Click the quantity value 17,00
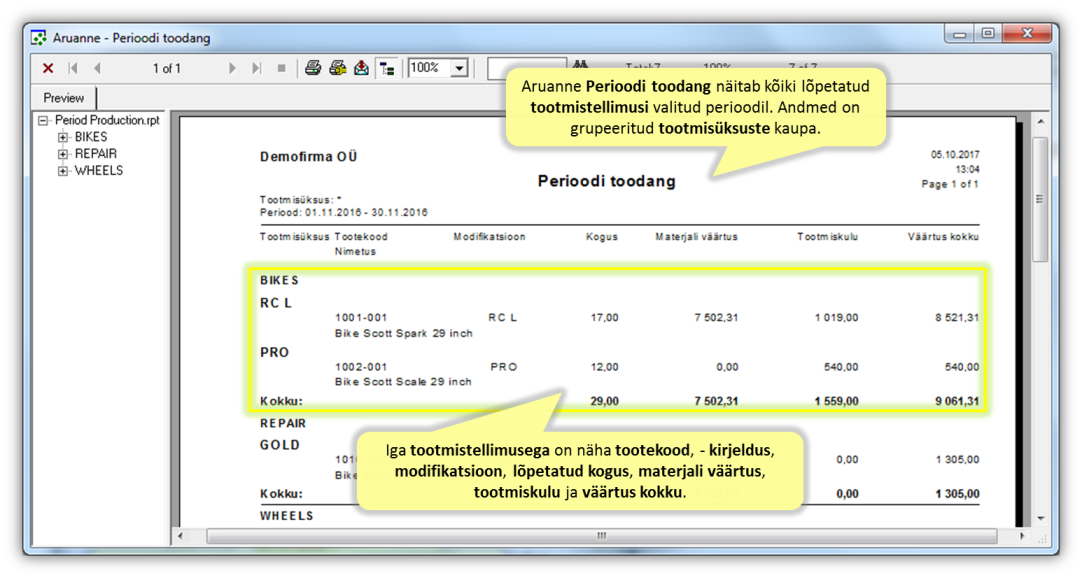The image size is (1082, 578). (604, 317)
